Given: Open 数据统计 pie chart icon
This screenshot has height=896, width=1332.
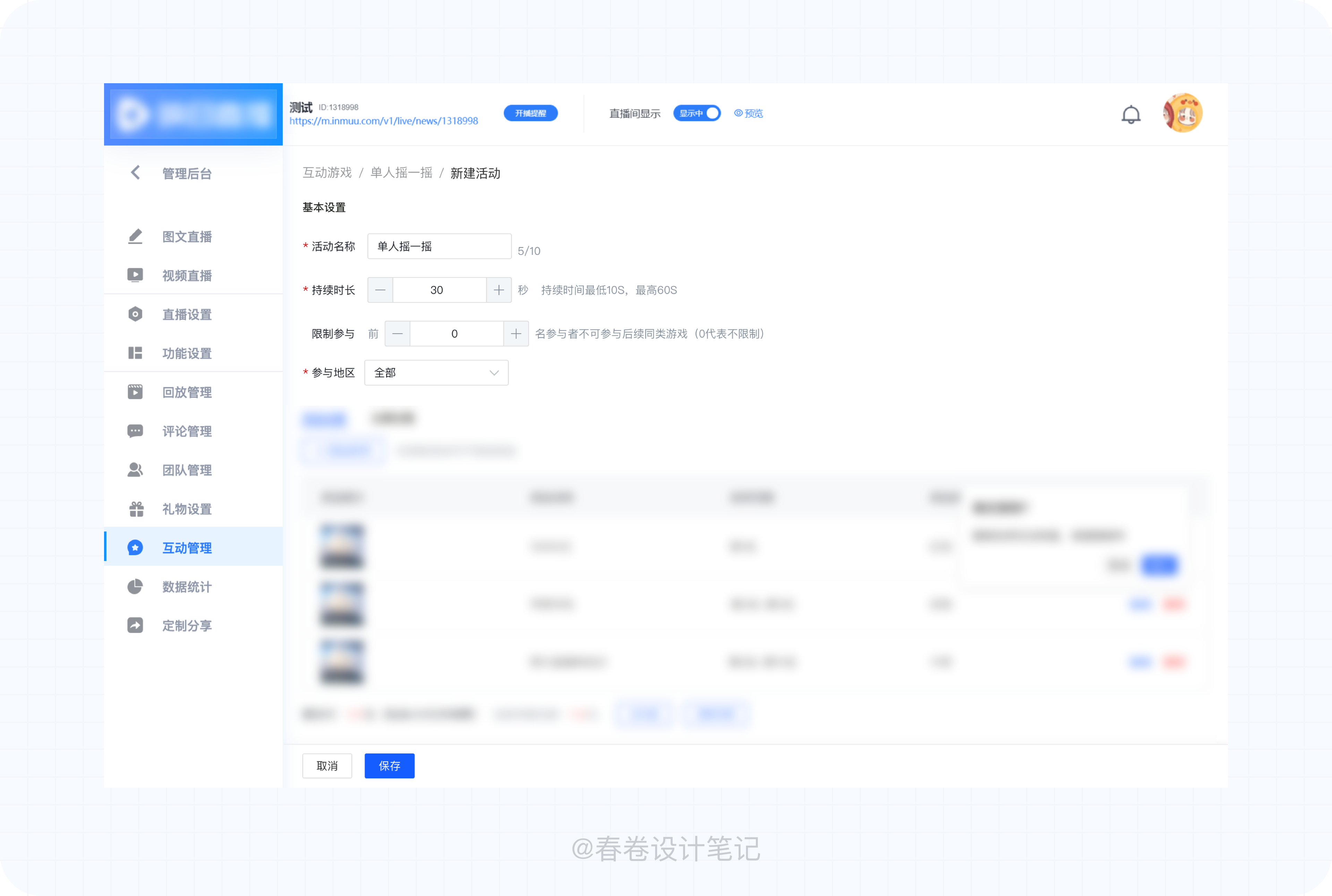Looking at the screenshot, I should [136, 586].
